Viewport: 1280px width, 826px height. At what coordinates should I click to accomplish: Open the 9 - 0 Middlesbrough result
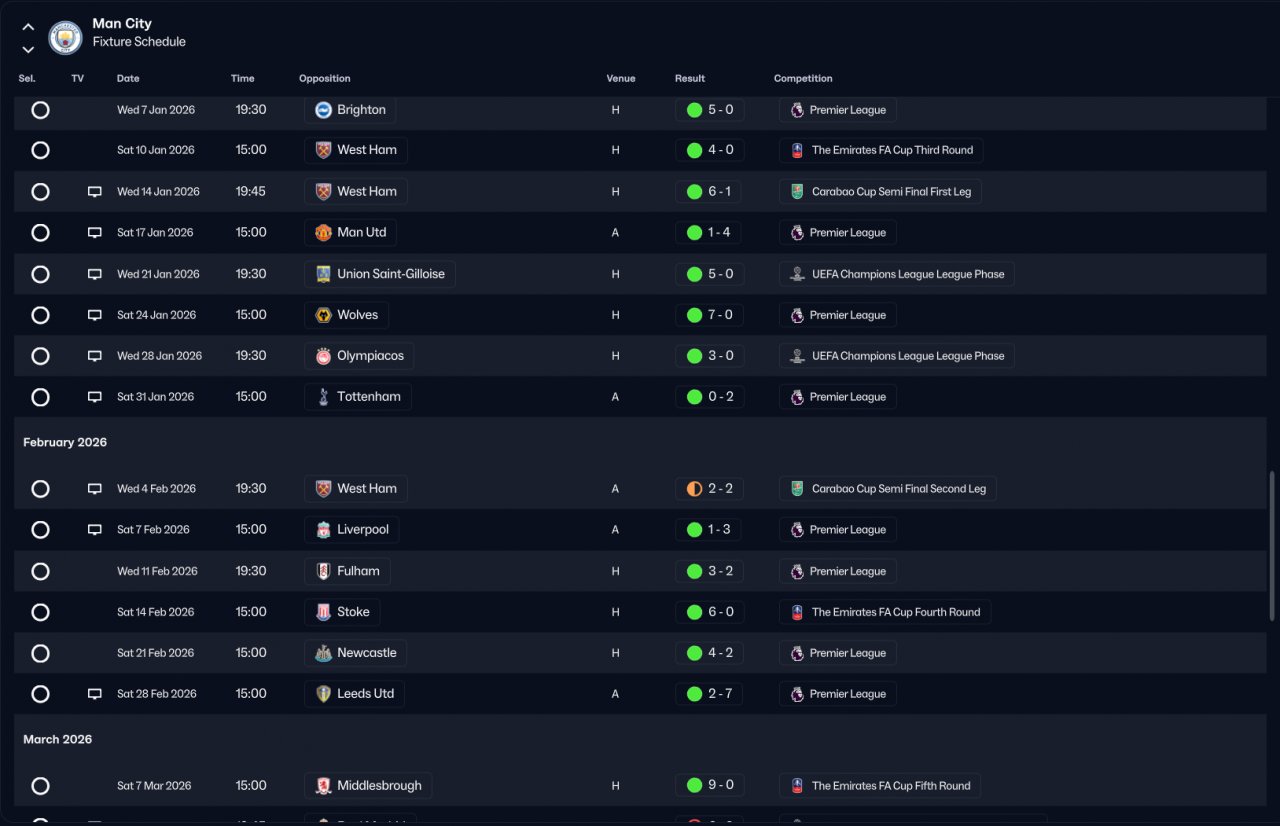[709, 786]
